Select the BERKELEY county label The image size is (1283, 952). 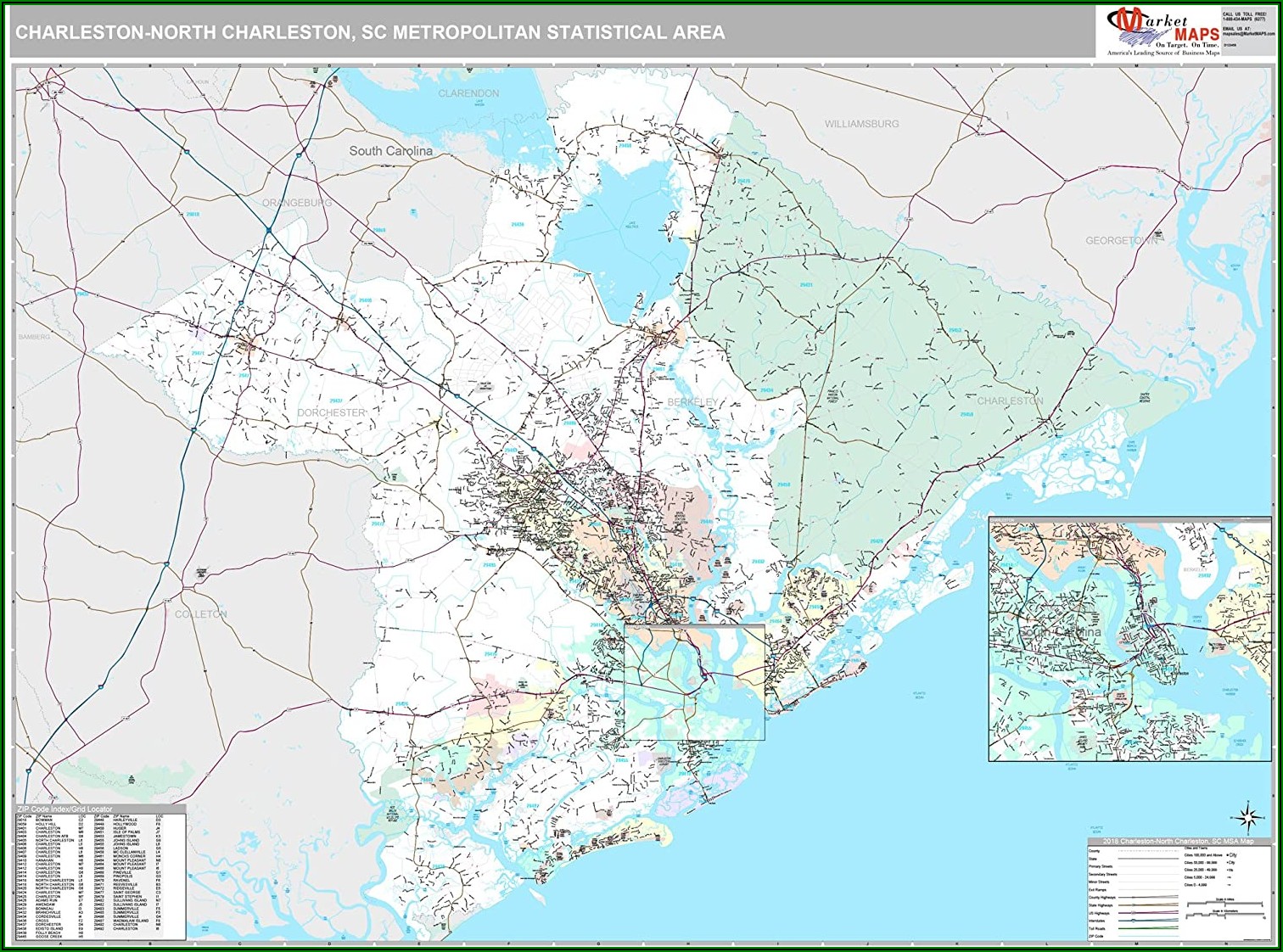click(x=692, y=402)
